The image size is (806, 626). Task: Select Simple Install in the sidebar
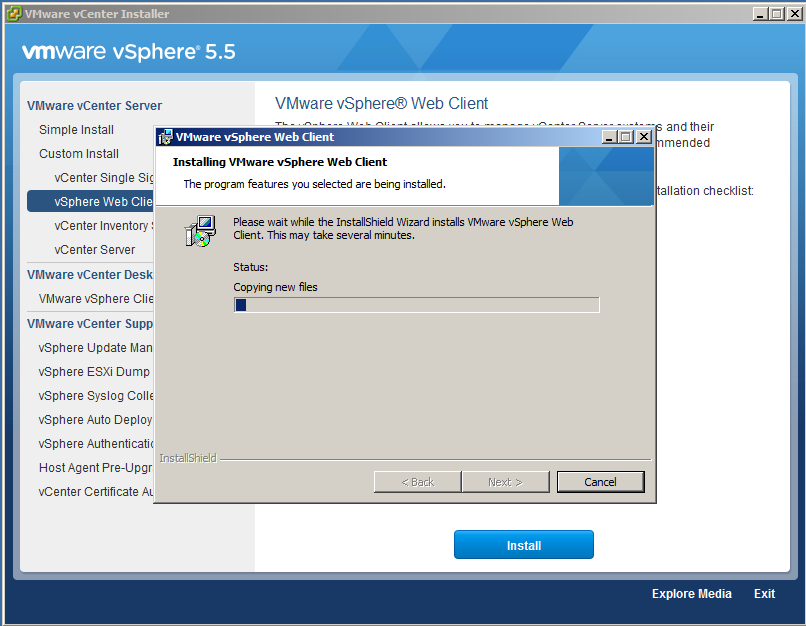coord(76,130)
